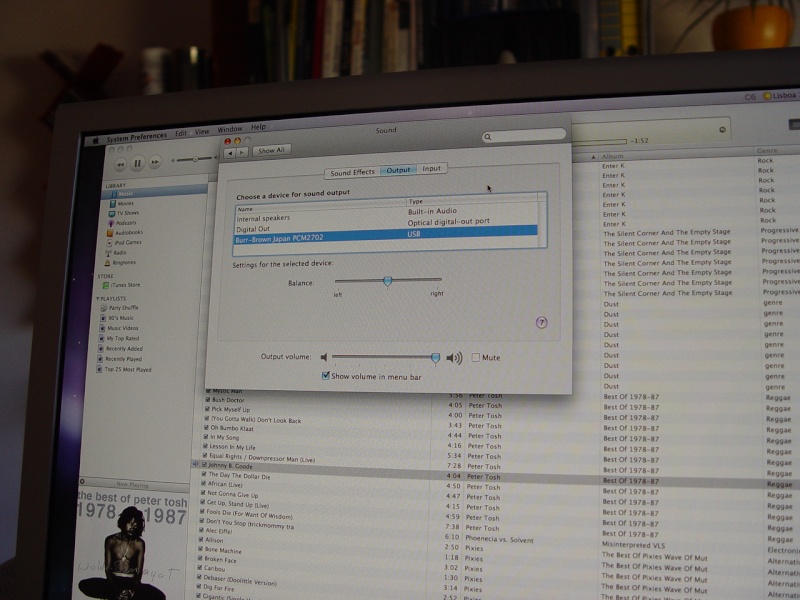Click the loud volume speaker icon

pos(454,358)
